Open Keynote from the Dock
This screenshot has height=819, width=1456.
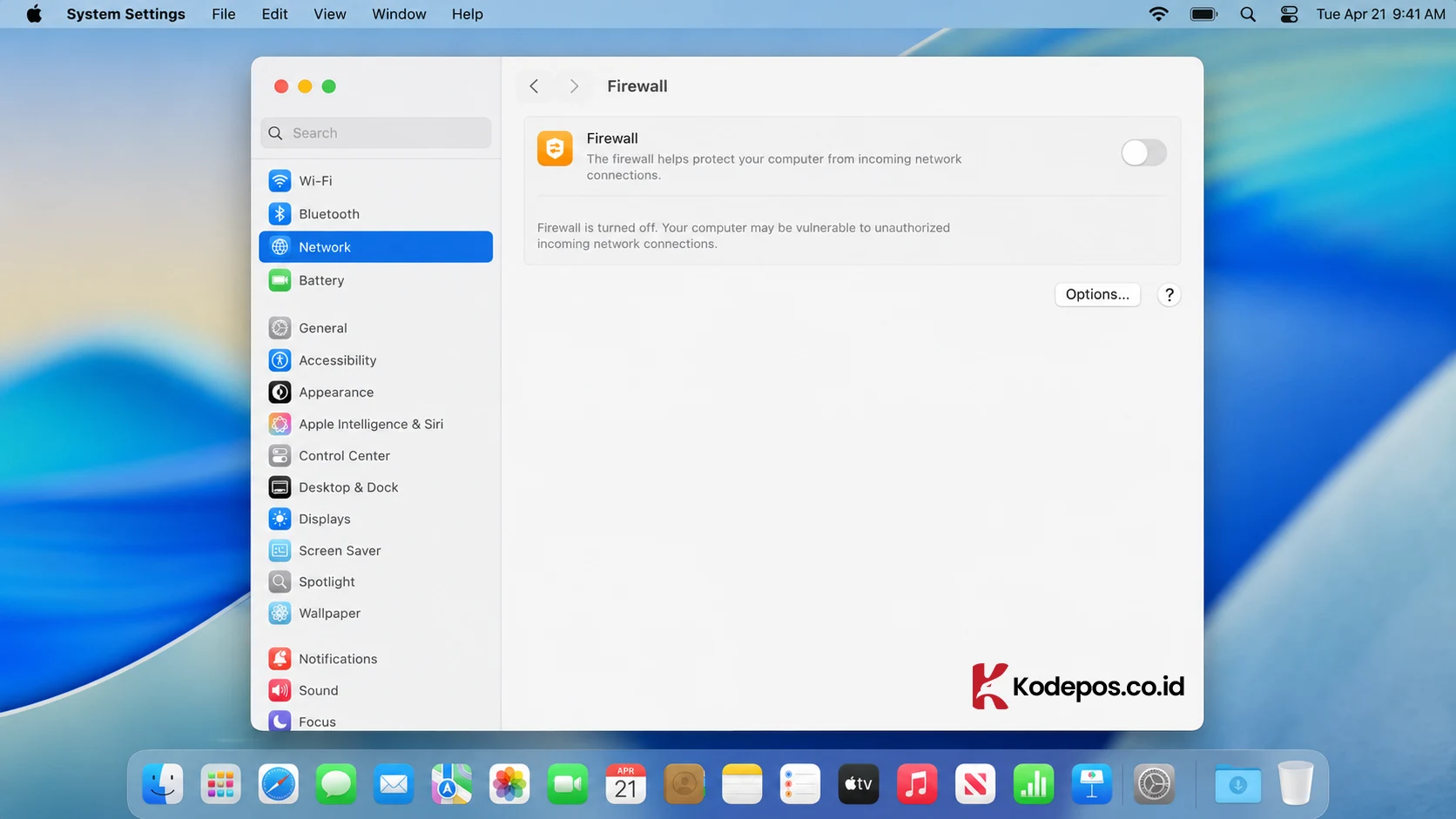pos(1092,784)
